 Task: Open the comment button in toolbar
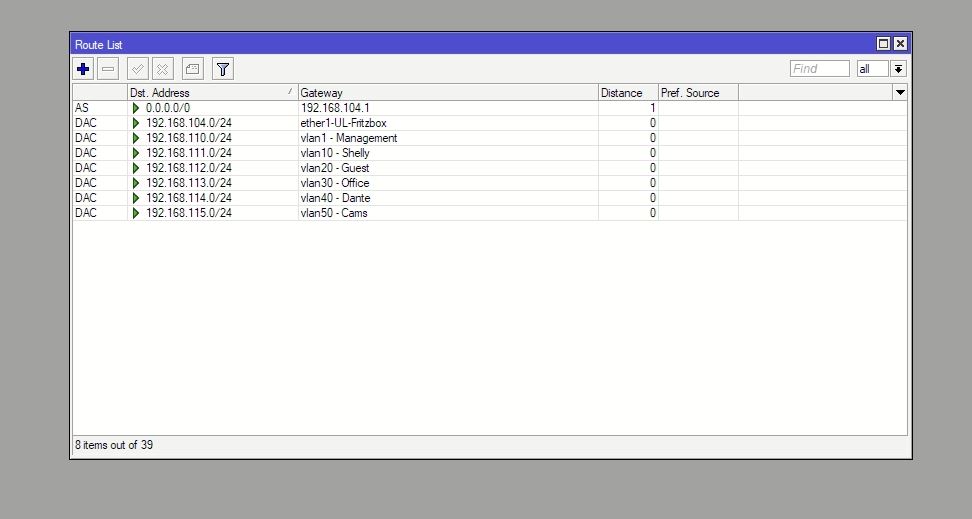pos(193,69)
